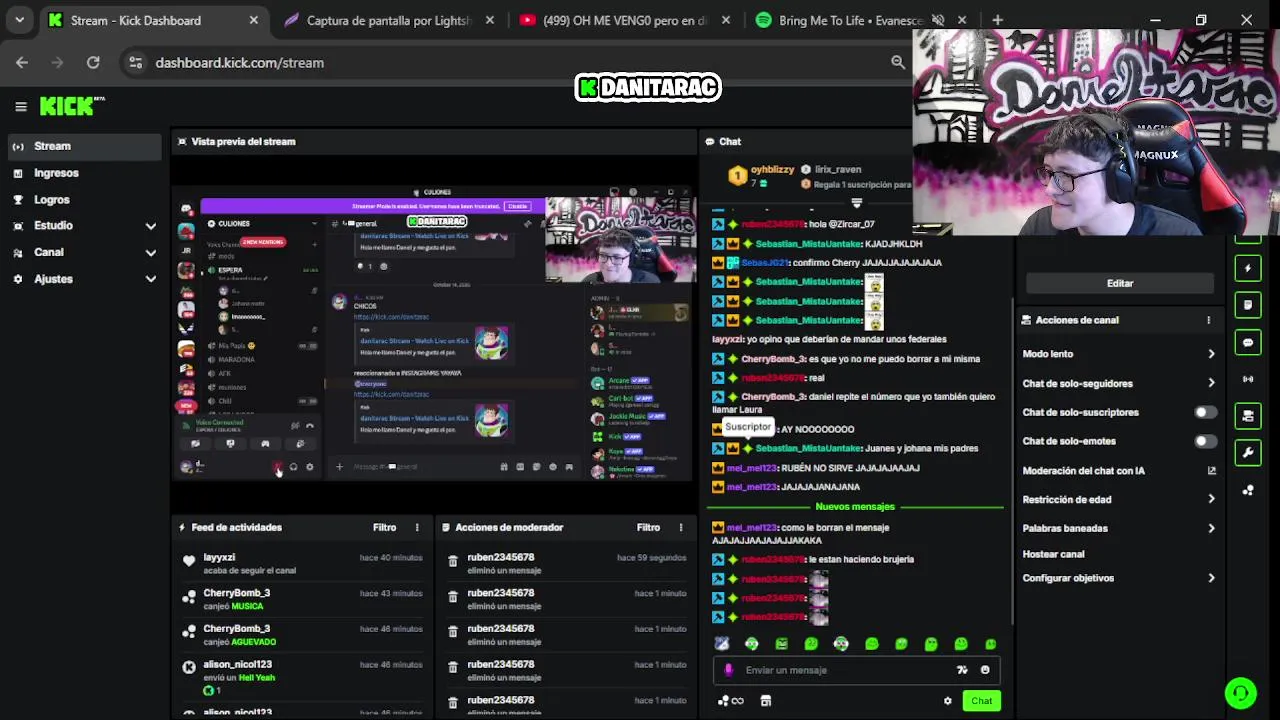
Task: Open the lightning quick actions panel icon
Action: point(1248,268)
